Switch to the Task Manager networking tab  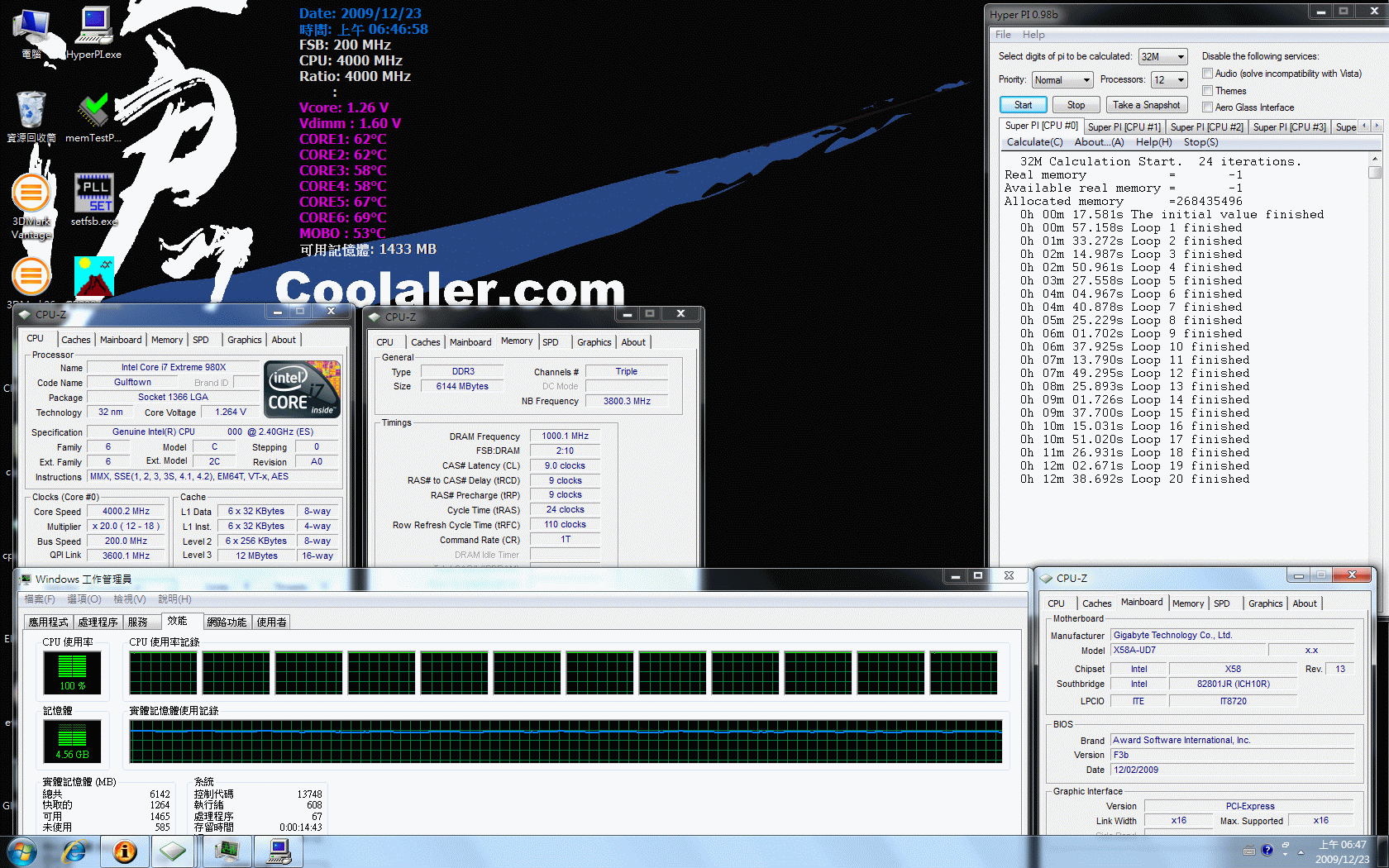(227, 622)
